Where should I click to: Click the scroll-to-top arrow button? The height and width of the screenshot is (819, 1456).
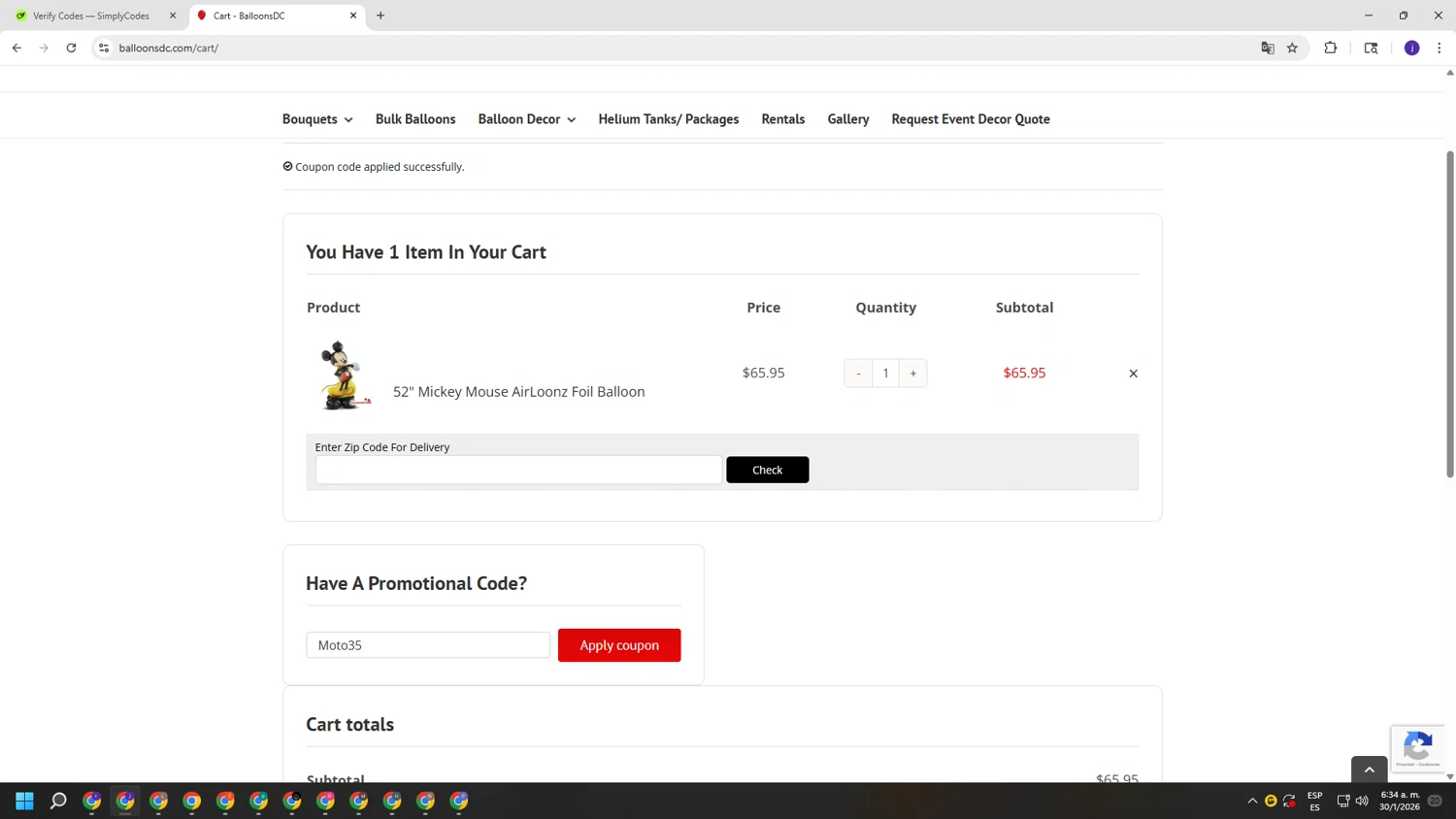(x=1369, y=770)
